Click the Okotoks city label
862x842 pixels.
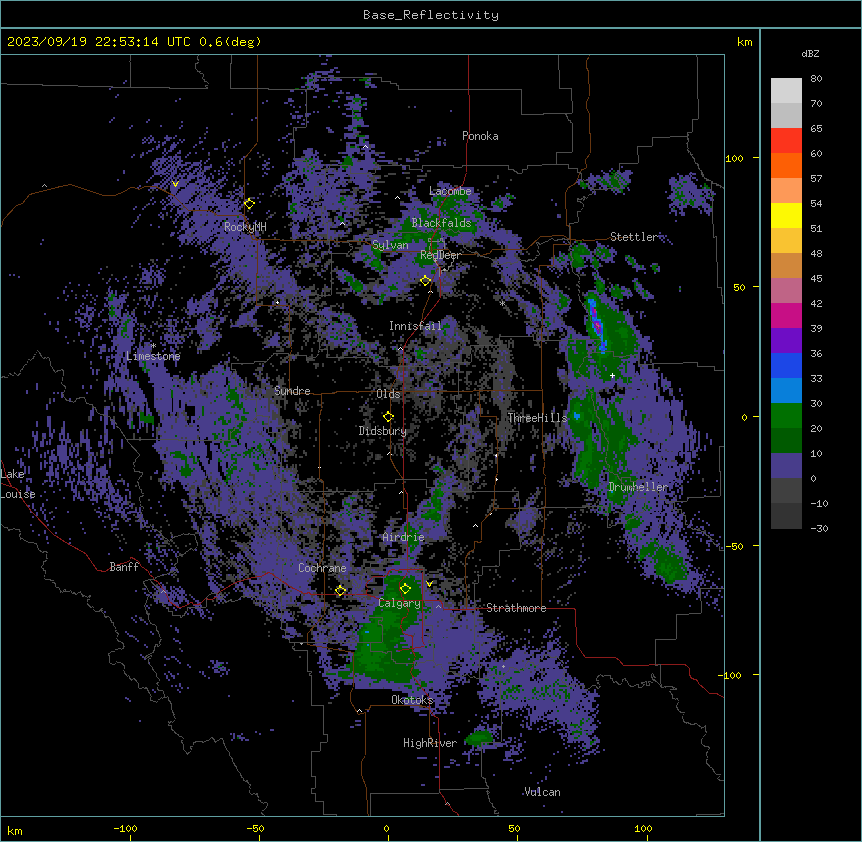pos(412,700)
